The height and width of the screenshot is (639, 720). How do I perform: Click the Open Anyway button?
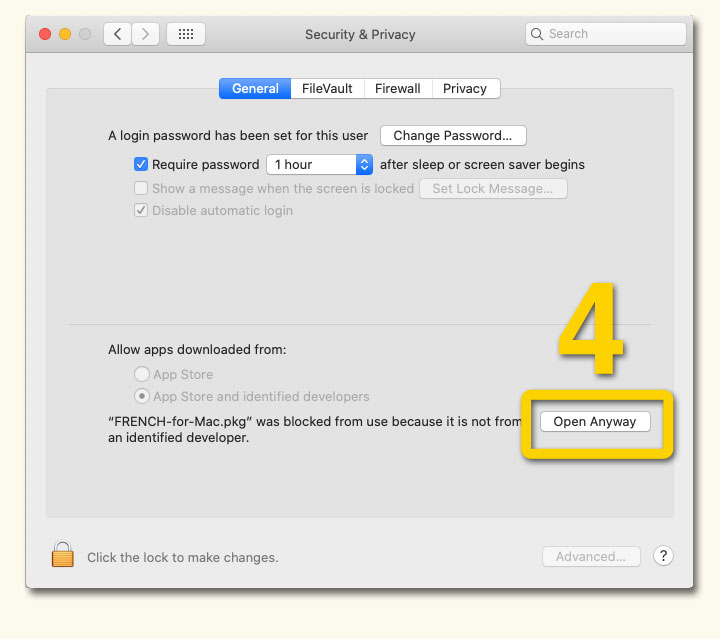pos(594,421)
